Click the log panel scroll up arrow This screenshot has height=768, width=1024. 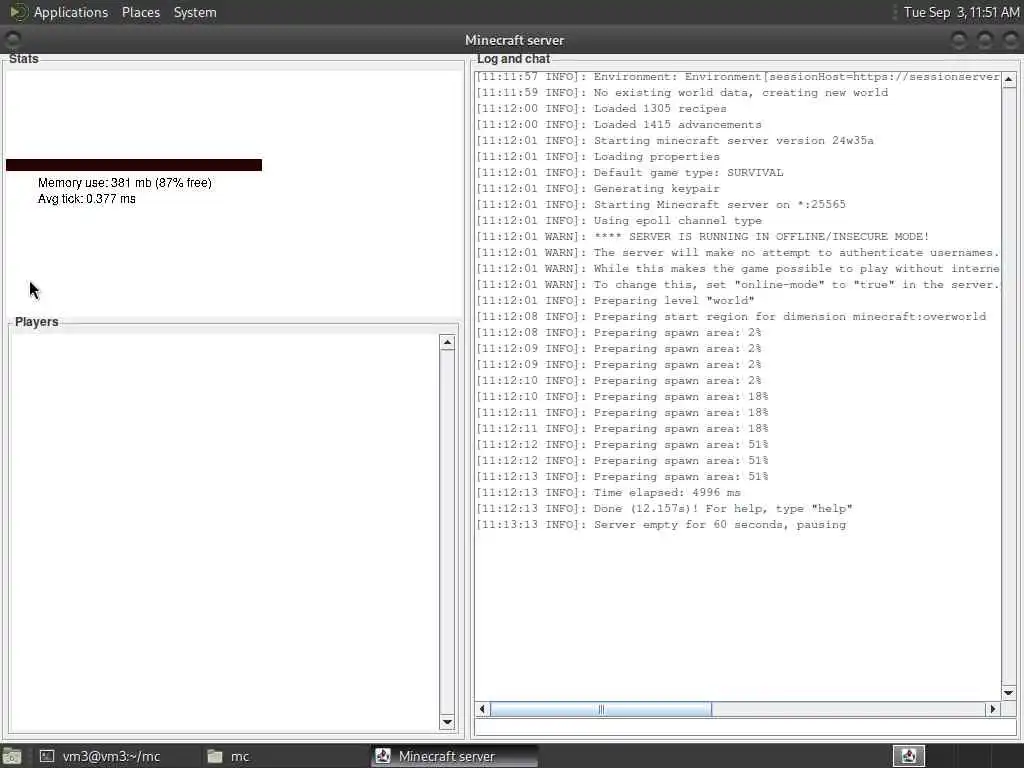(x=1008, y=79)
